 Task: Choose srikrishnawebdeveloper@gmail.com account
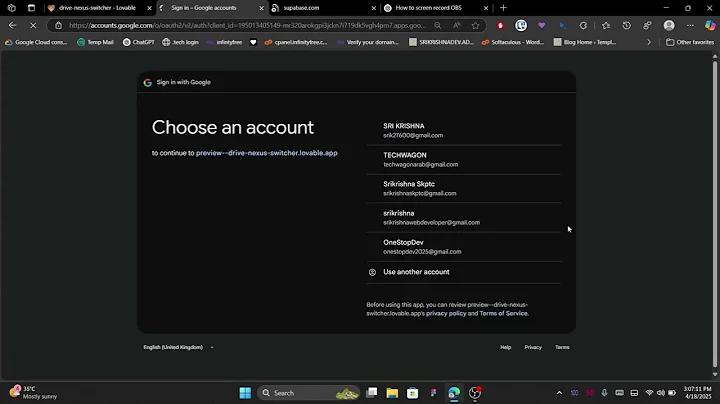[x=463, y=218]
